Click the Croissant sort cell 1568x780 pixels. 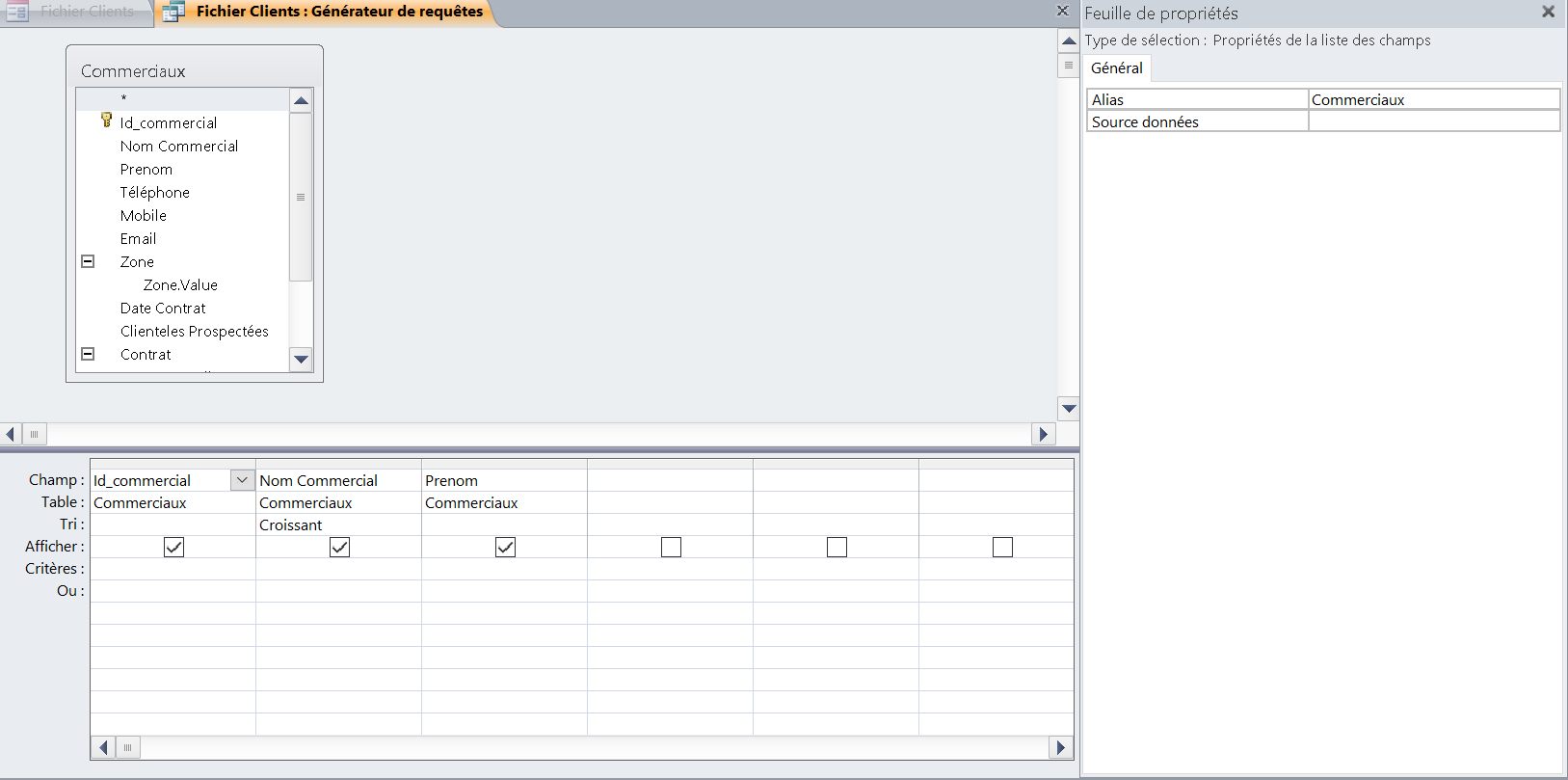tap(338, 524)
